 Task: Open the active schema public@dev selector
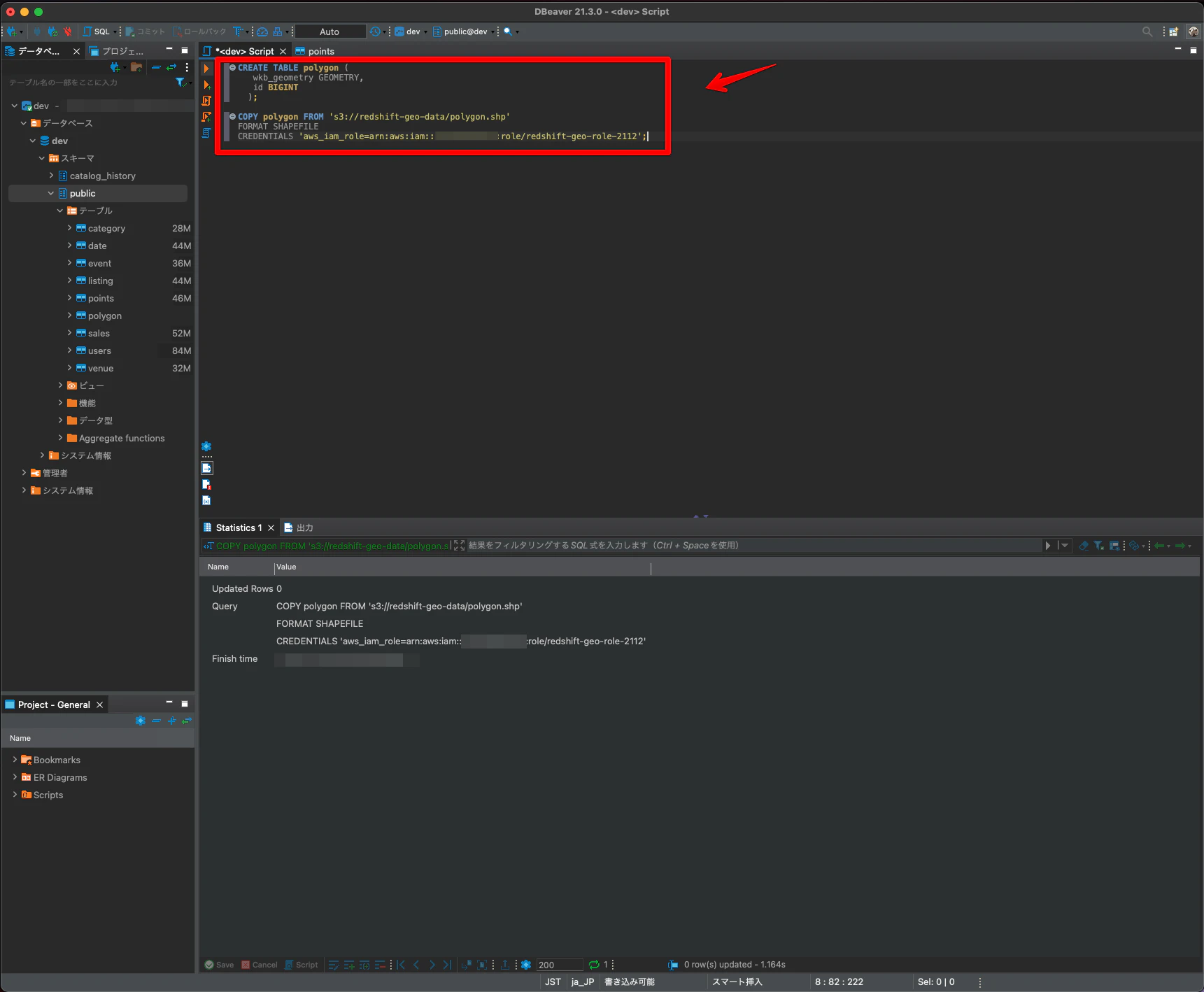(465, 31)
